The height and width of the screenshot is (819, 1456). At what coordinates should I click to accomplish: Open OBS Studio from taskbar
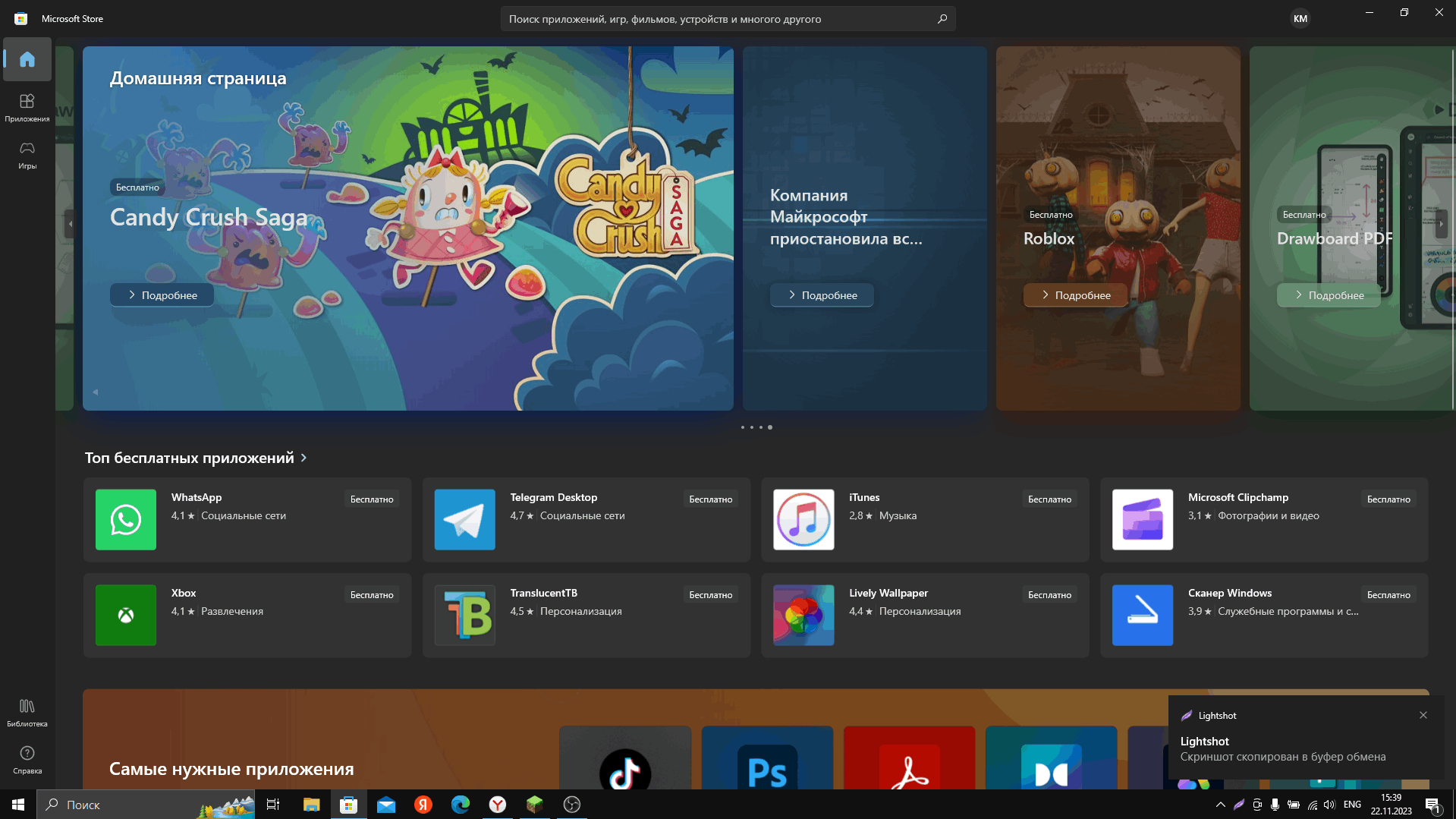[x=572, y=805]
